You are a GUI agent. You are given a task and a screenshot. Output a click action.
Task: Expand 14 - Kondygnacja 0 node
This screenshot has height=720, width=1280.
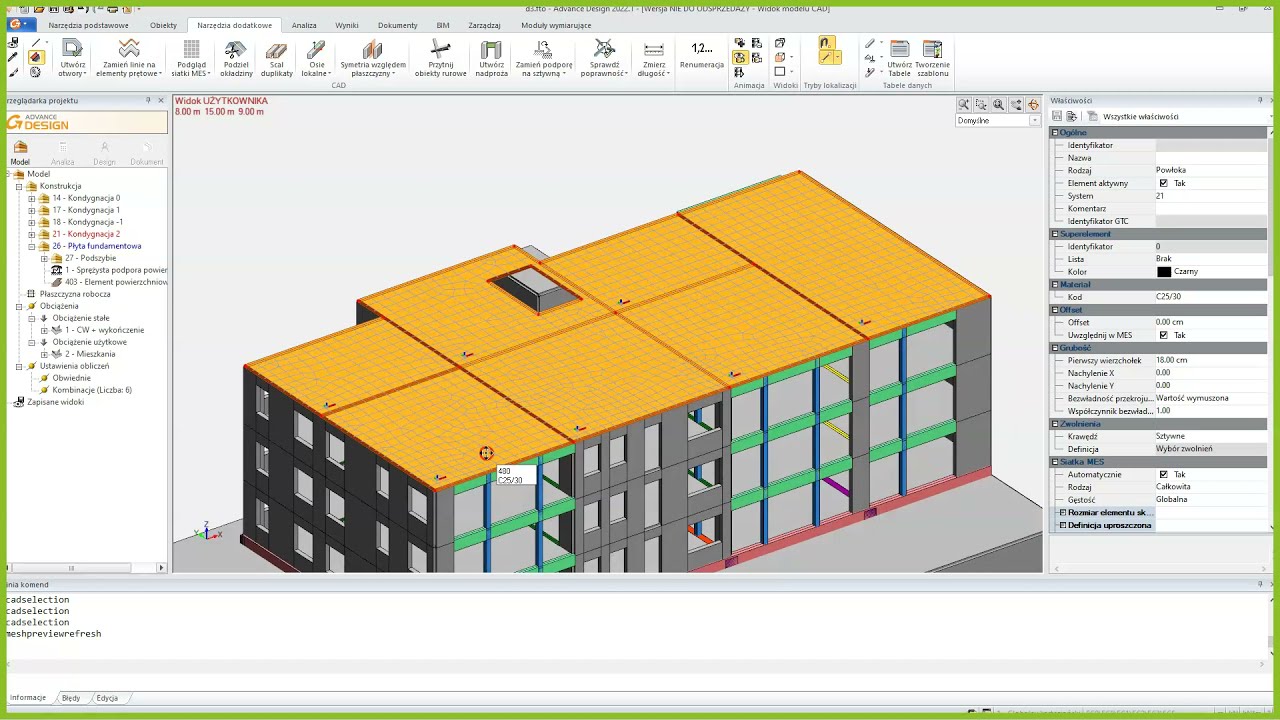pos(31,198)
